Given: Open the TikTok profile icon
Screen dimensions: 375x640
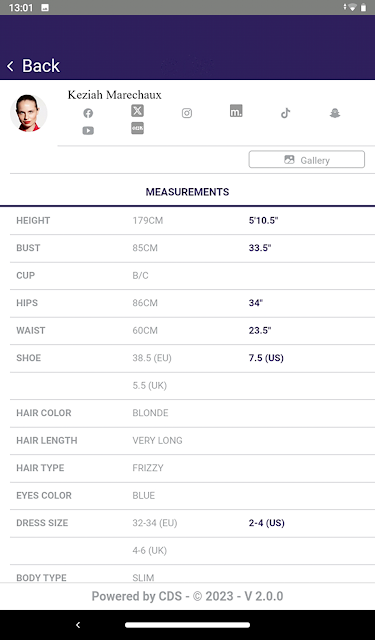Looking at the screenshot, I should click(286, 113).
